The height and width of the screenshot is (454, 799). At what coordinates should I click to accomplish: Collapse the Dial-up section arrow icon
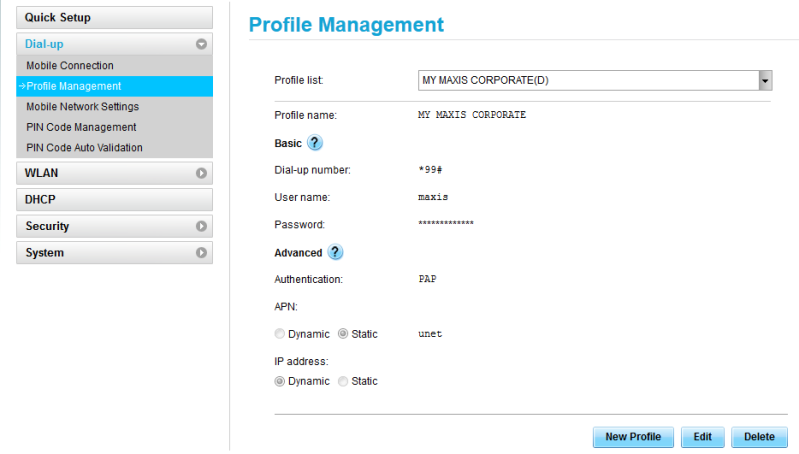pyautogui.click(x=201, y=44)
